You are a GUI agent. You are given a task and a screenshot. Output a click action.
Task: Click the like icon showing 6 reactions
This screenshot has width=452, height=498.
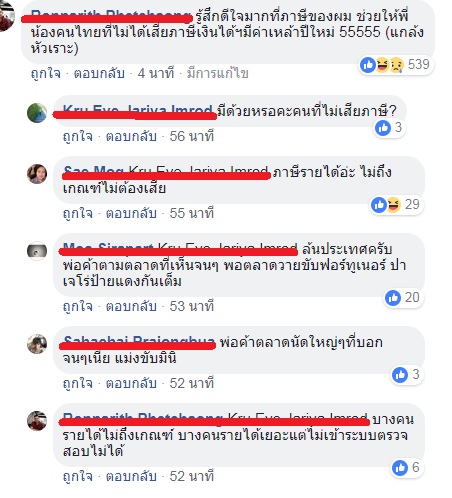click(x=400, y=468)
